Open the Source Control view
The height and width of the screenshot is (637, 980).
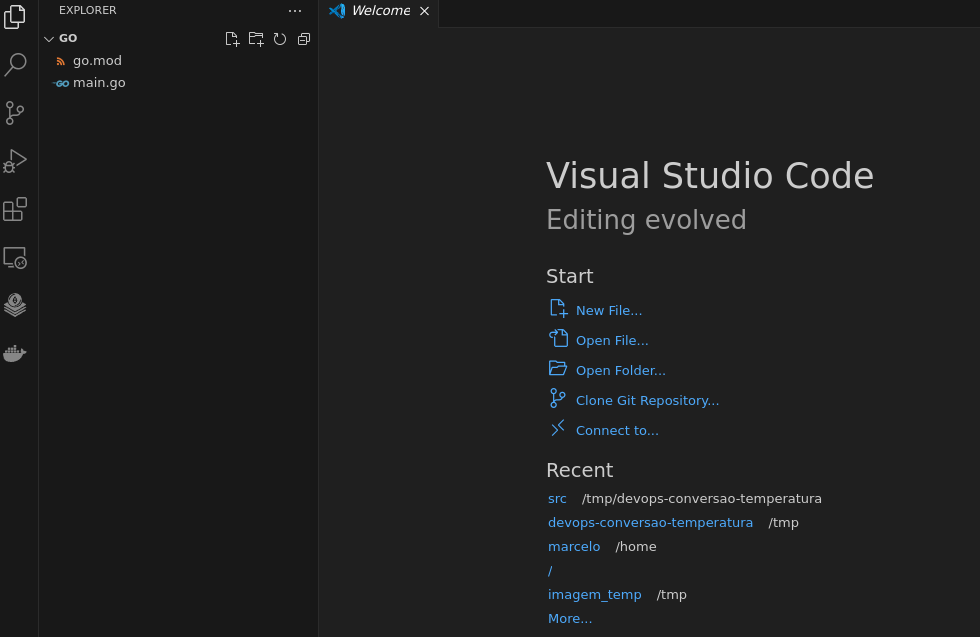coord(15,113)
